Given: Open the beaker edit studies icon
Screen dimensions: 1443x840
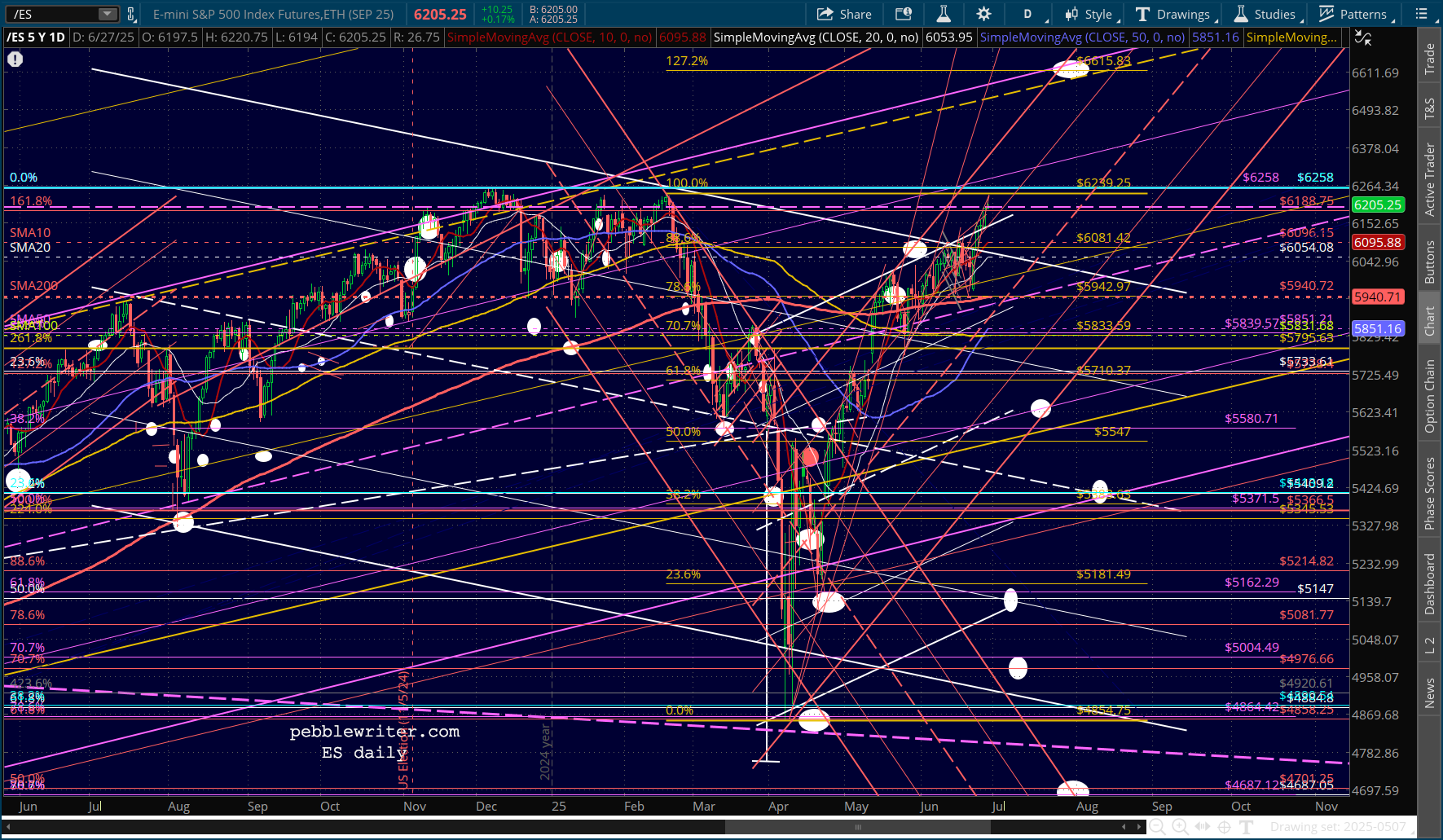Looking at the screenshot, I should pyautogui.click(x=944, y=14).
